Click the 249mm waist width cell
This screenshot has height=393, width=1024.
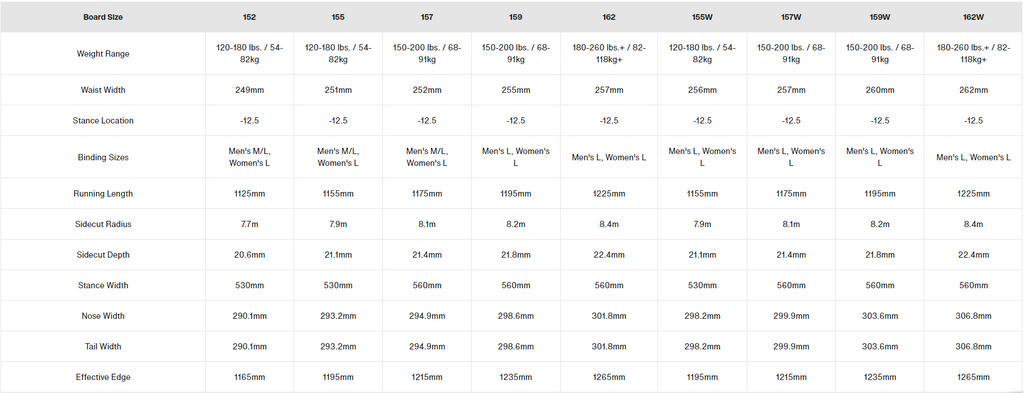[249, 90]
